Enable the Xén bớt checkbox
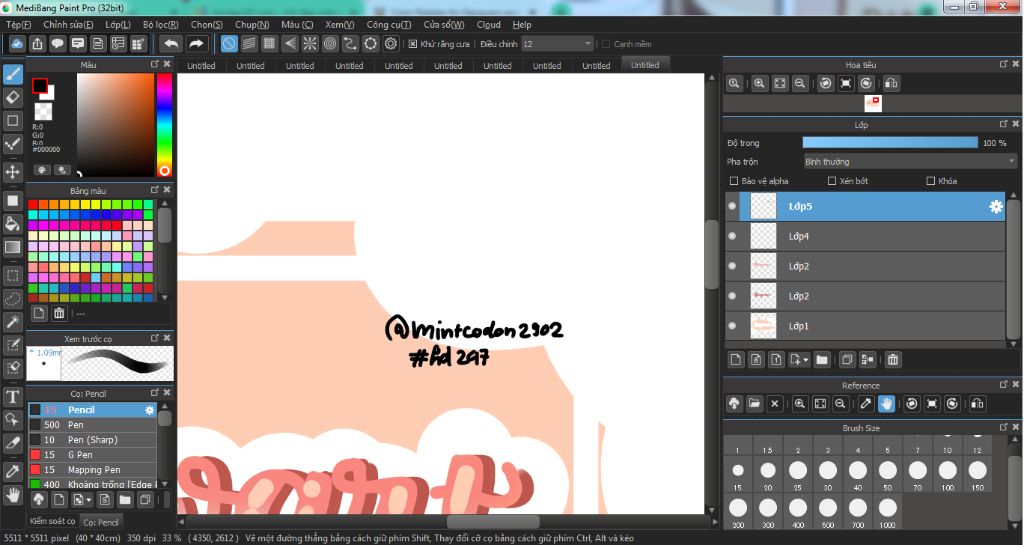1024x548 pixels. 831,181
